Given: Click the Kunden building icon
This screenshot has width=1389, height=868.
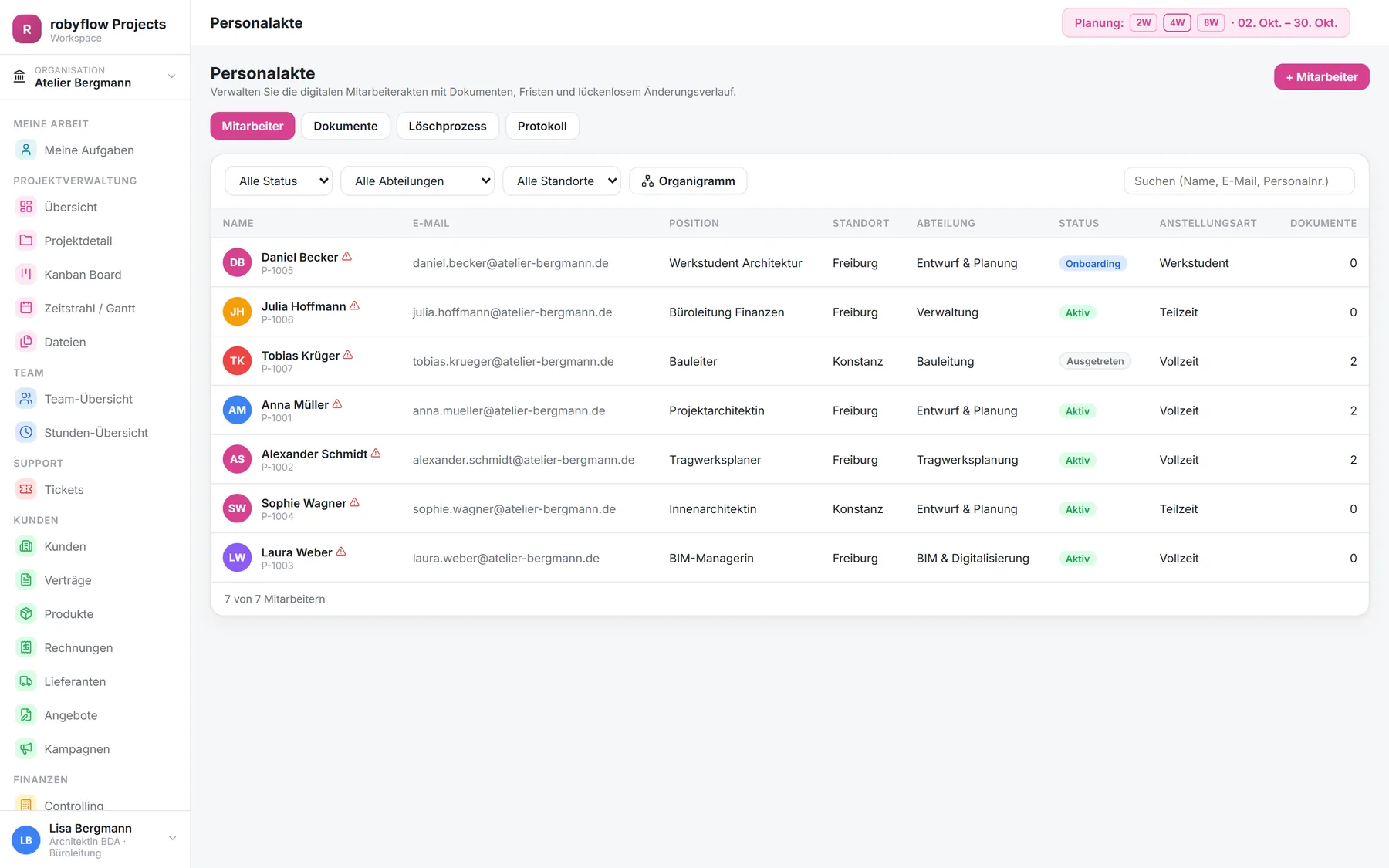Looking at the screenshot, I should 26,546.
